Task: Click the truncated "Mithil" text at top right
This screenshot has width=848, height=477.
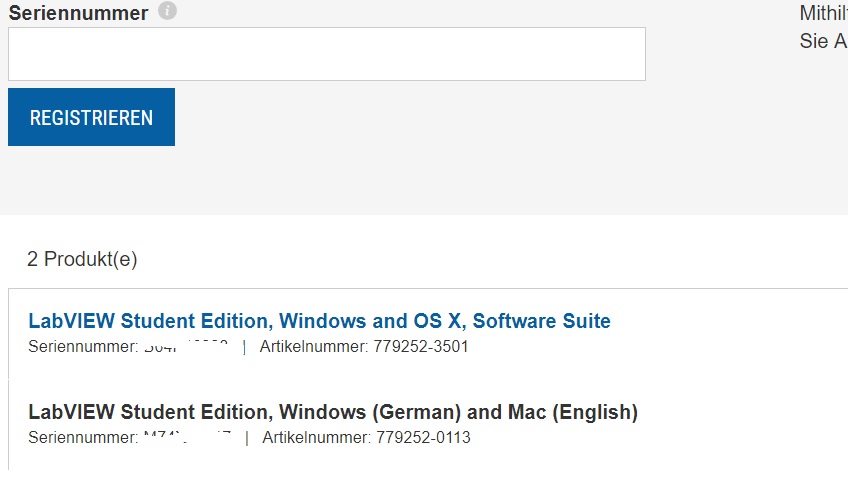Action: pos(823,14)
